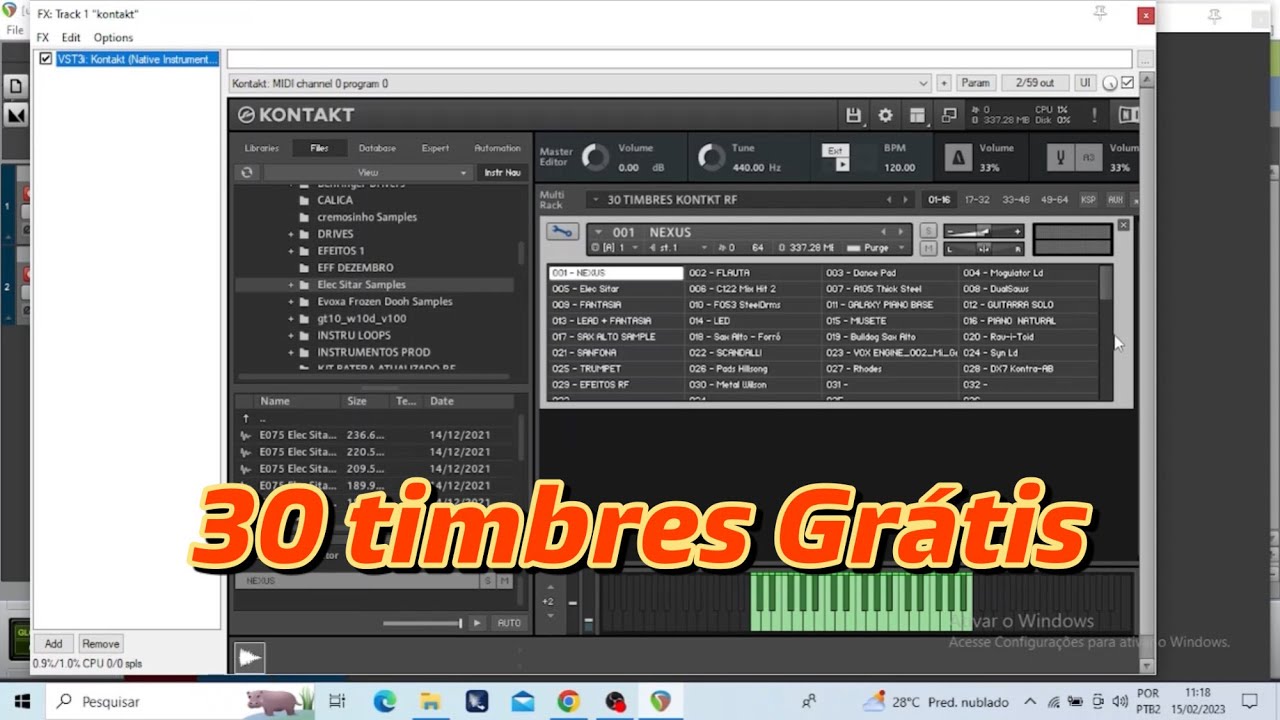Click the plus button next to preset dropdown
Viewport: 1280px width, 720px height.
[x=944, y=83]
